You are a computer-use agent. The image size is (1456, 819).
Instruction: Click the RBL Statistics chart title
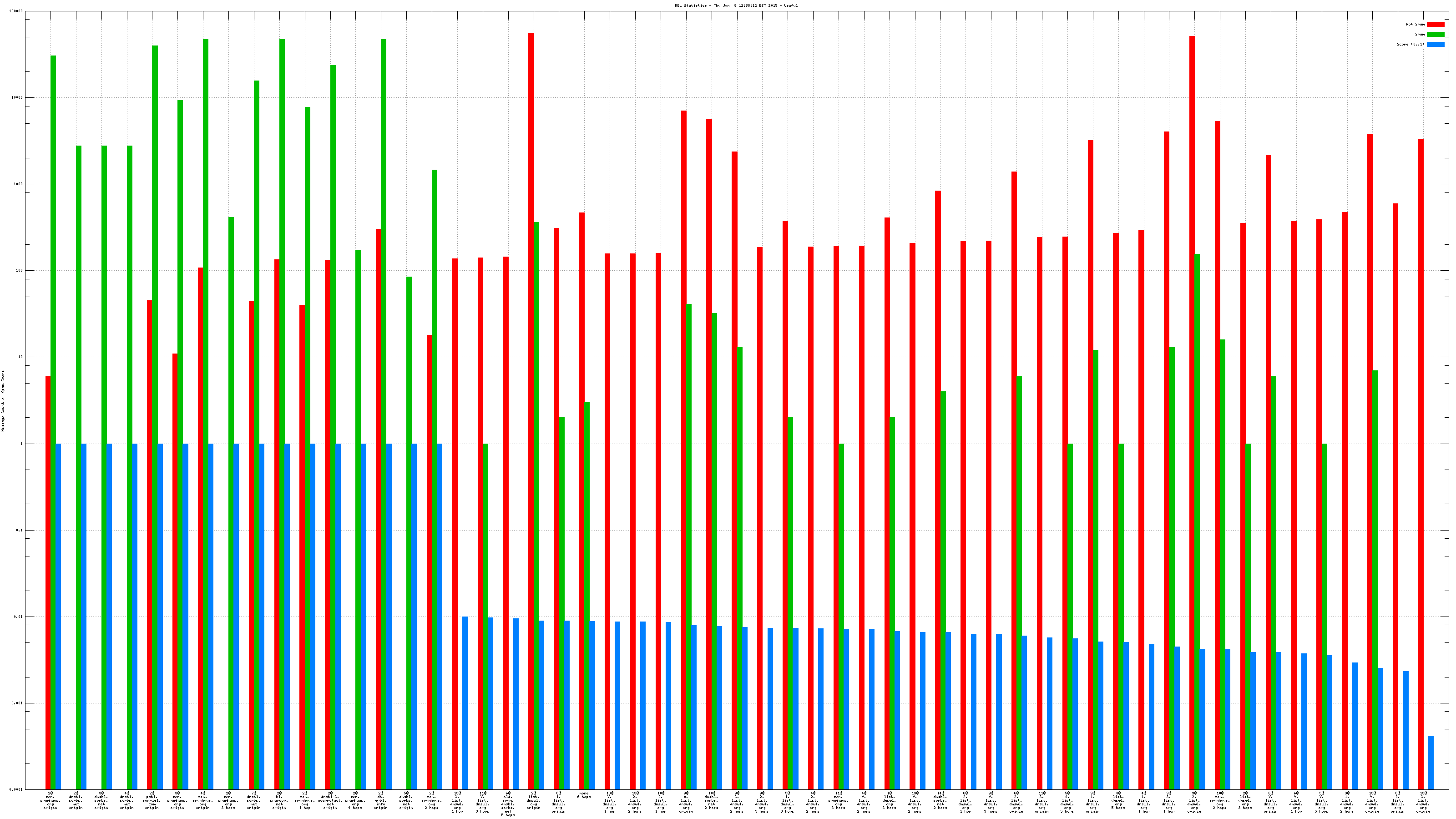tap(736, 5)
